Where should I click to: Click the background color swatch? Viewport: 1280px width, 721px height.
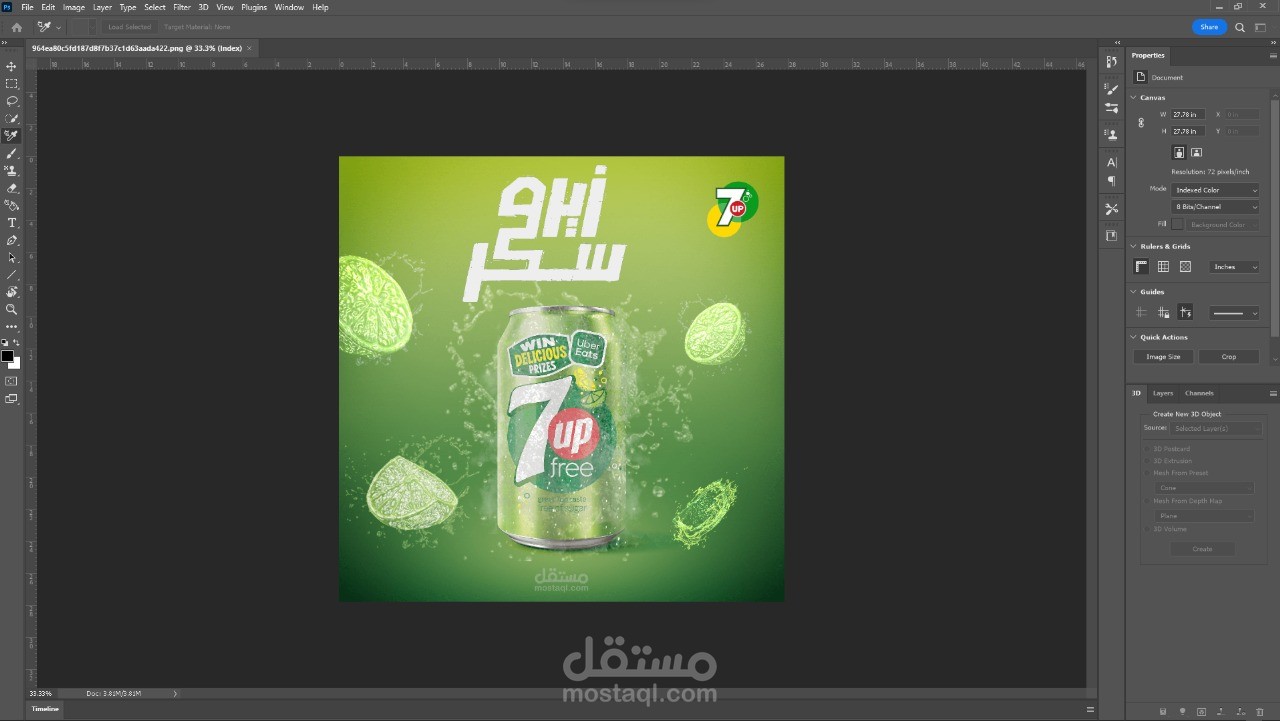tap(16, 364)
